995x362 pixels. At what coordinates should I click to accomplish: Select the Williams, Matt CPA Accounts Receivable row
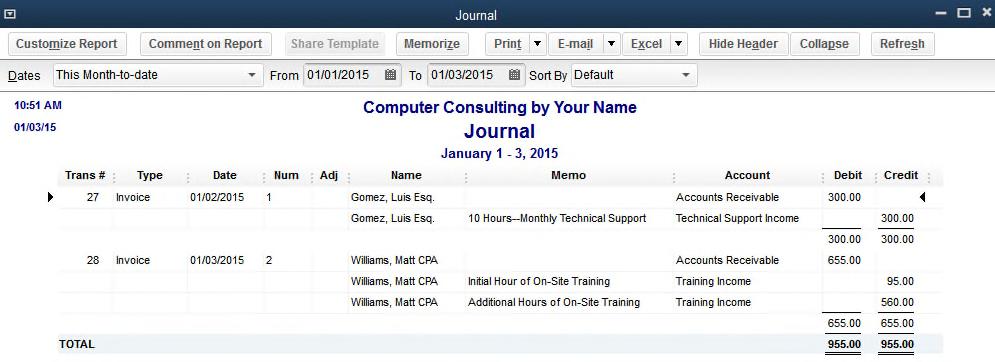pyautogui.click(x=500, y=260)
